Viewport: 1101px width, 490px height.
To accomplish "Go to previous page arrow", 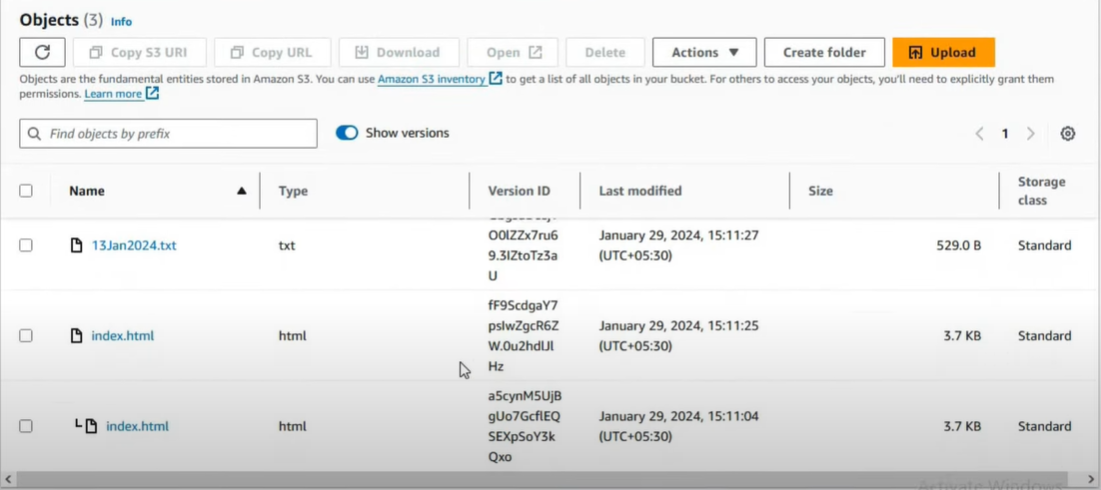I will [980, 133].
